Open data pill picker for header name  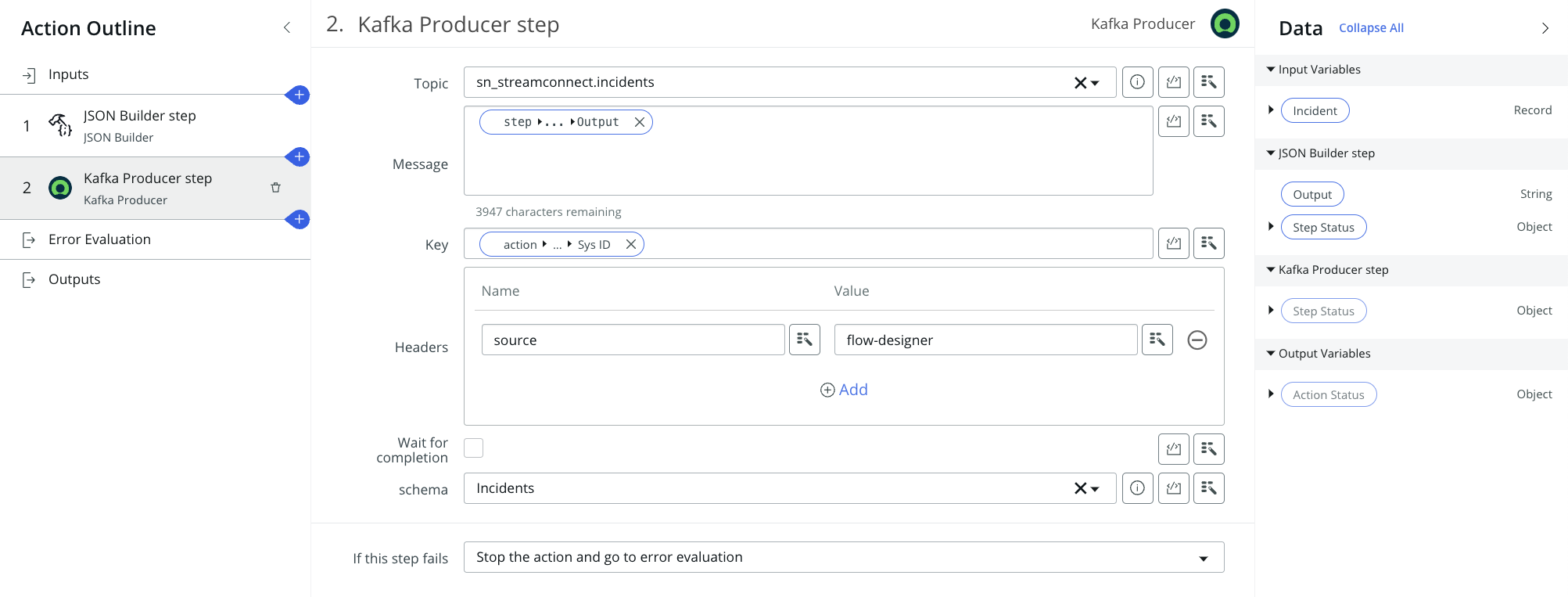pyautogui.click(x=805, y=340)
